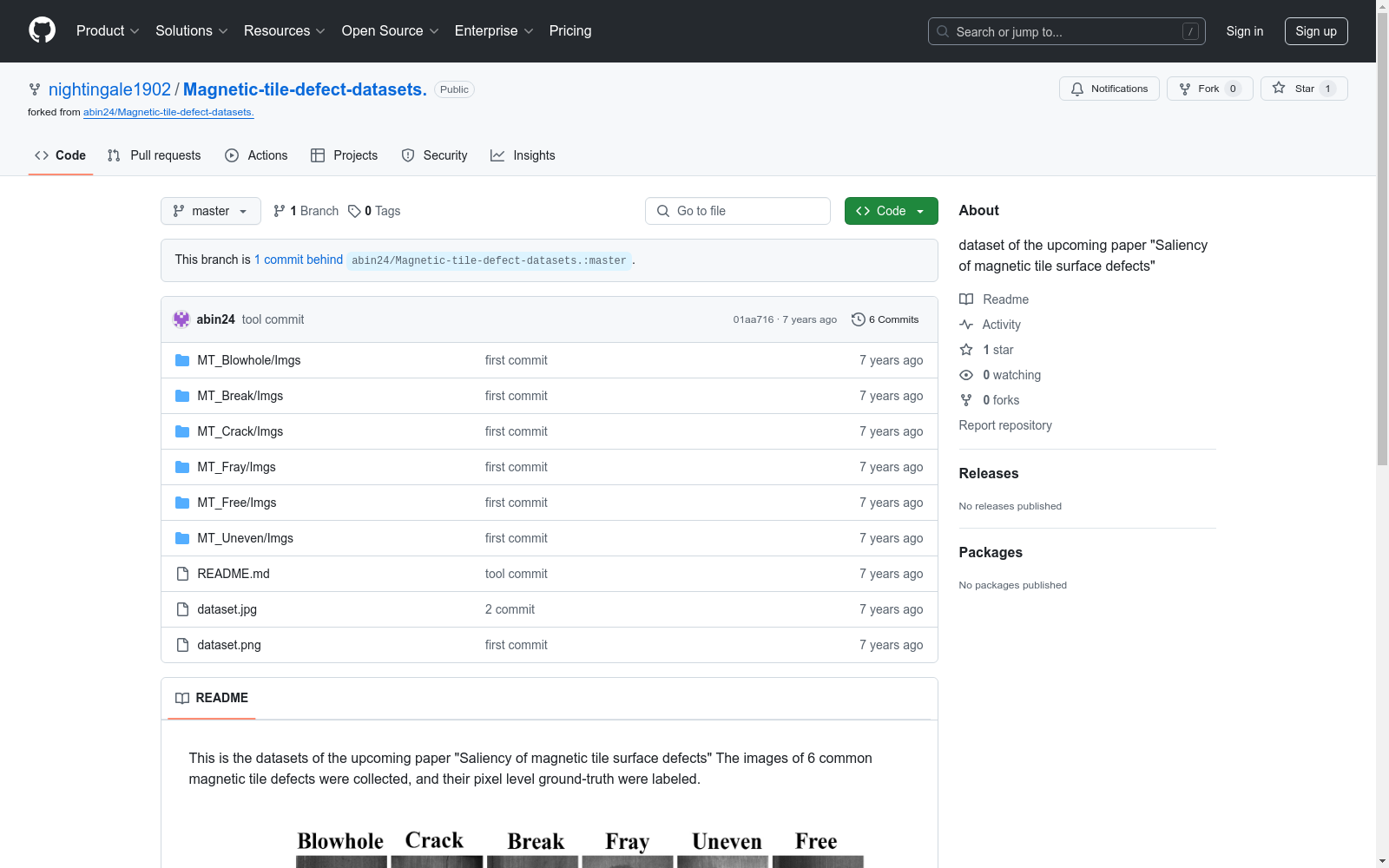
Task: Click the branch icon beside 1 Branch
Action: tap(280, 211)
